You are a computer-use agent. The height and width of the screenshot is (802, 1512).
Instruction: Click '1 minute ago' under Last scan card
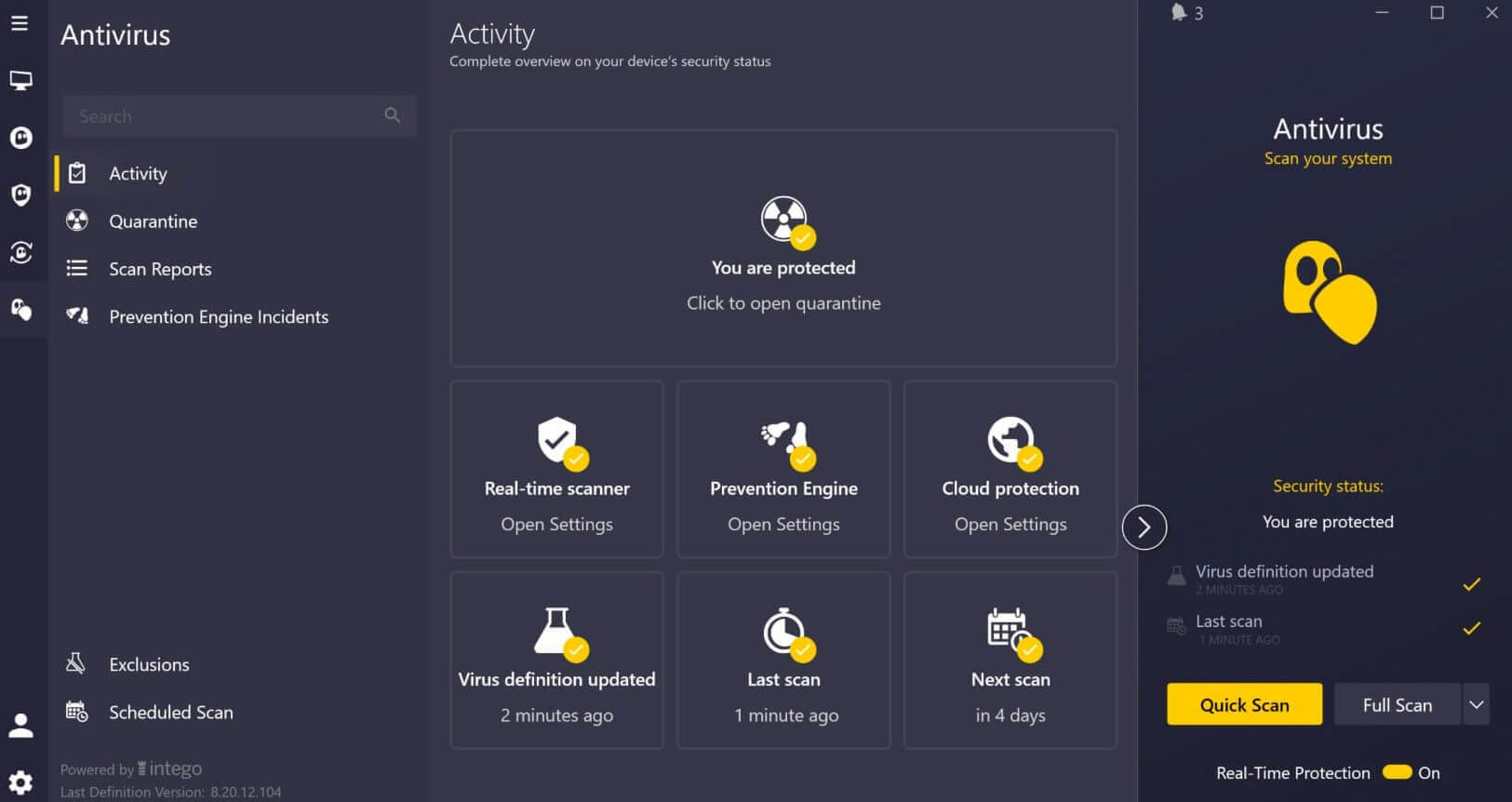(786, 715)
